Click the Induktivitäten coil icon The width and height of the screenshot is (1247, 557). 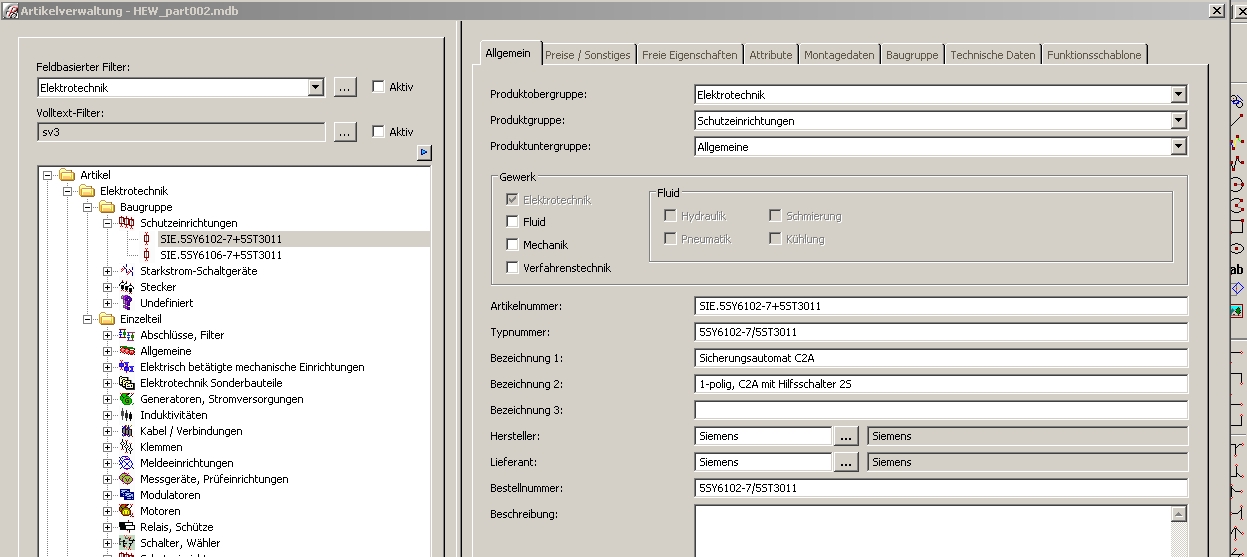pos(127,415)
